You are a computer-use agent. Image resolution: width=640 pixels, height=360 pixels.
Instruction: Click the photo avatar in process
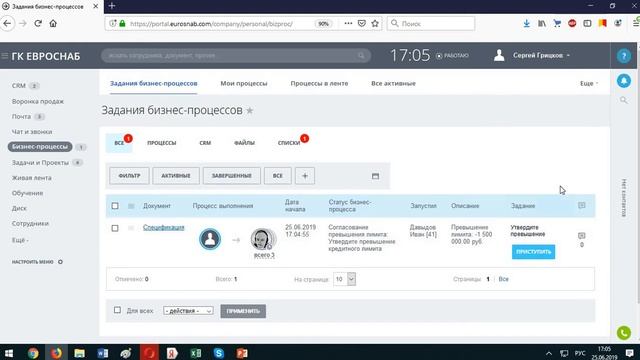[263, 239]
